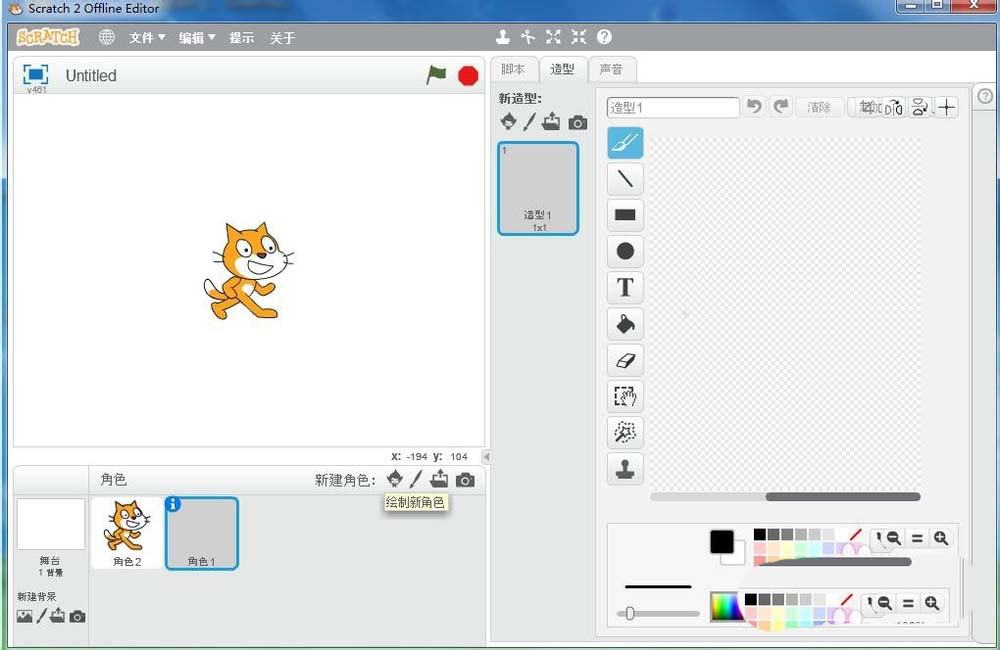Redo the paint action

coord(781,107)
